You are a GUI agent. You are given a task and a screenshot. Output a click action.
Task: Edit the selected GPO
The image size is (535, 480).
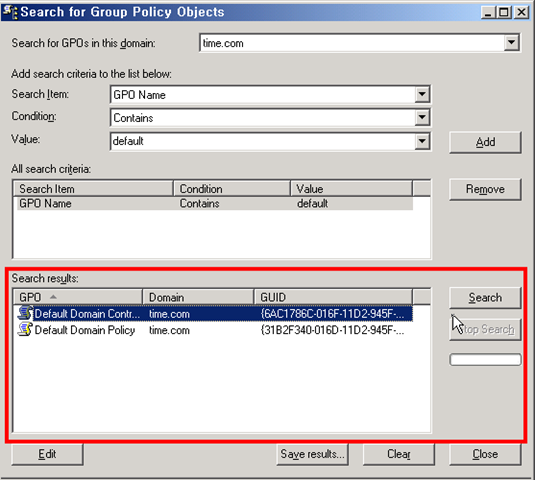click(47, 454)
